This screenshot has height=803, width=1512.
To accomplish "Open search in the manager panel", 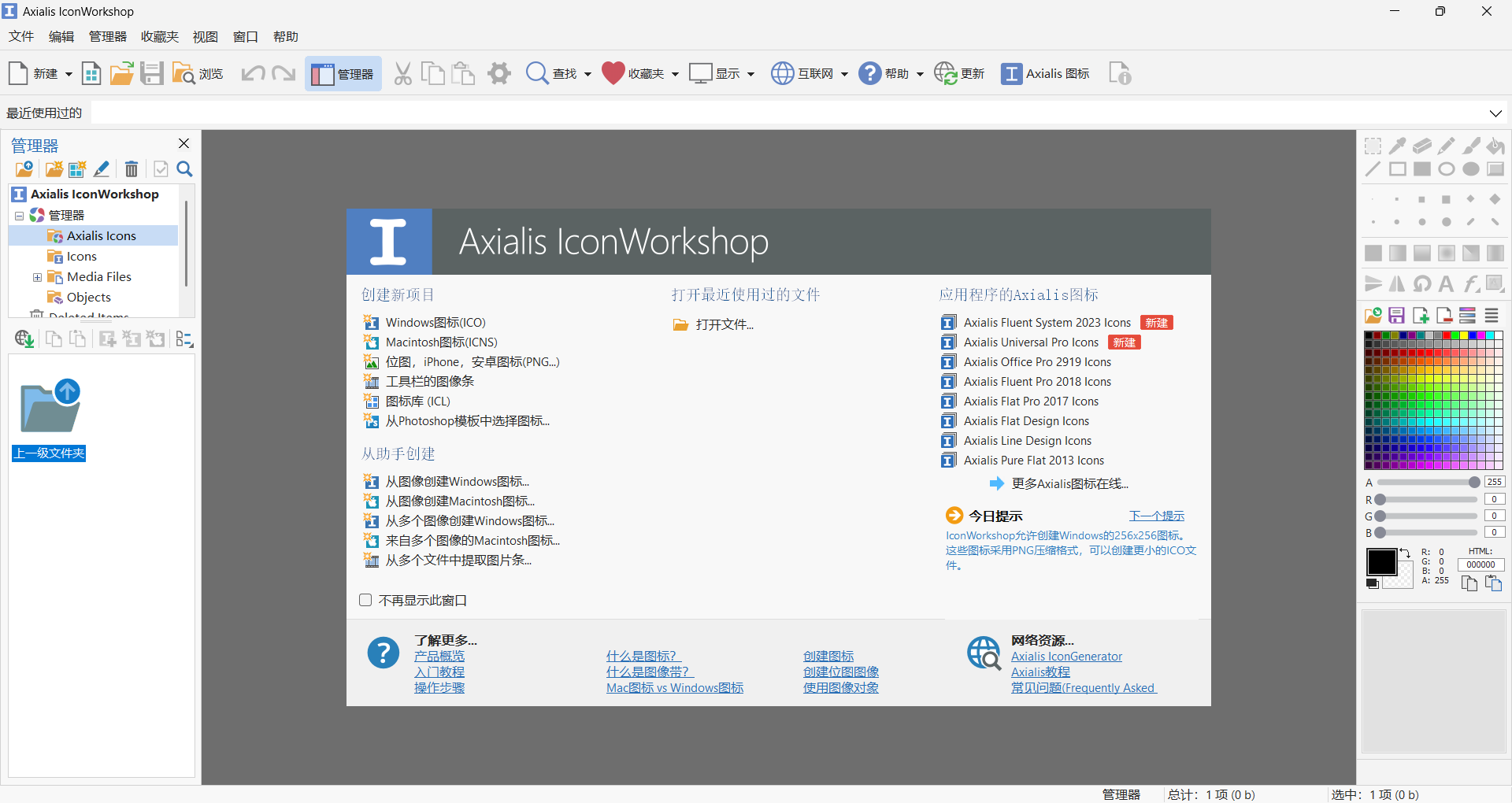I will pyautogui.click(x=184, y=168).
